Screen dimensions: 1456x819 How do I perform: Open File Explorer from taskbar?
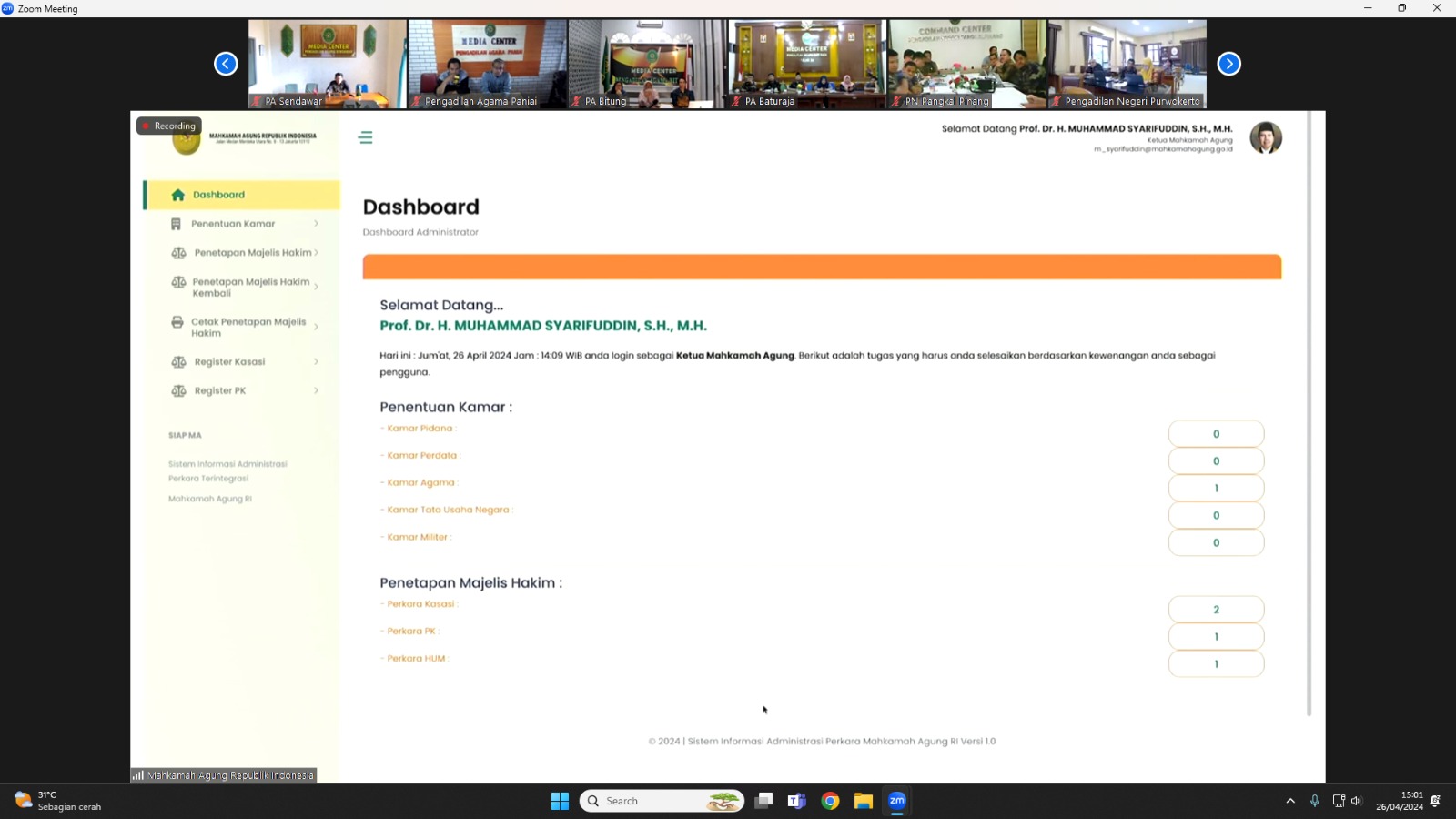tap(864, 801)
